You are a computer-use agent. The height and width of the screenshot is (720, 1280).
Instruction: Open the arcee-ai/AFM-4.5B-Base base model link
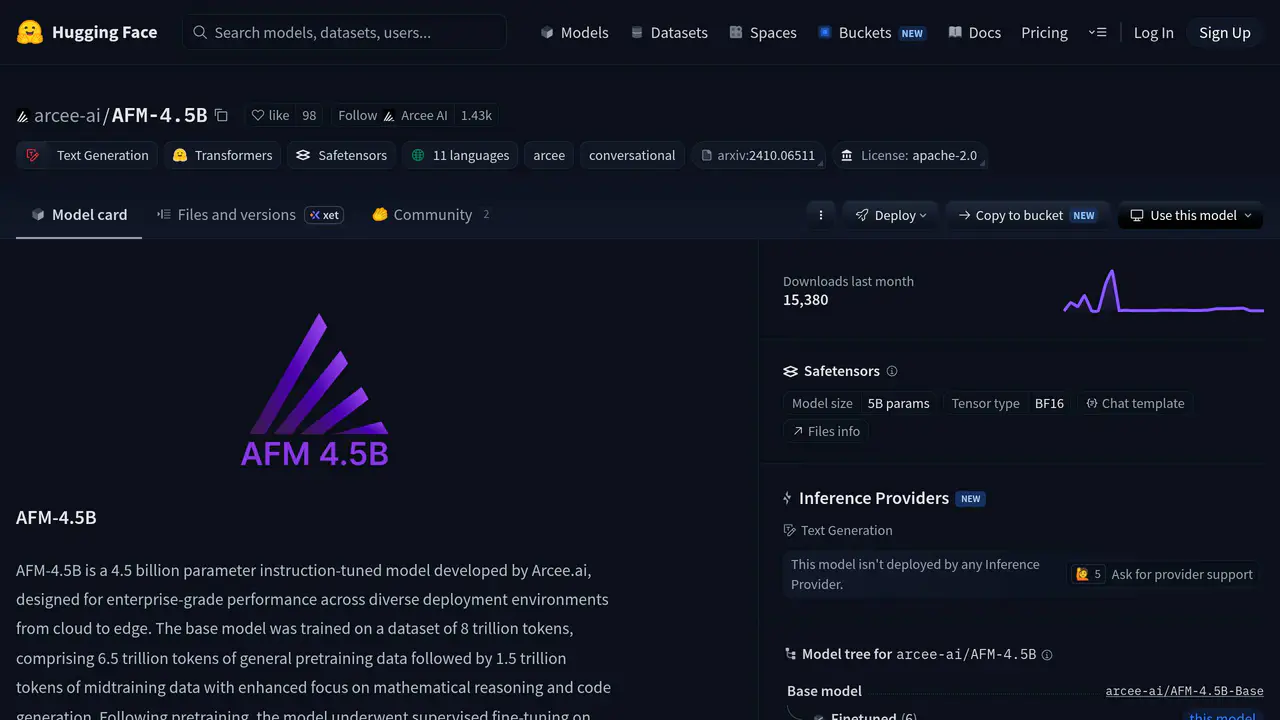(1184, 691)
